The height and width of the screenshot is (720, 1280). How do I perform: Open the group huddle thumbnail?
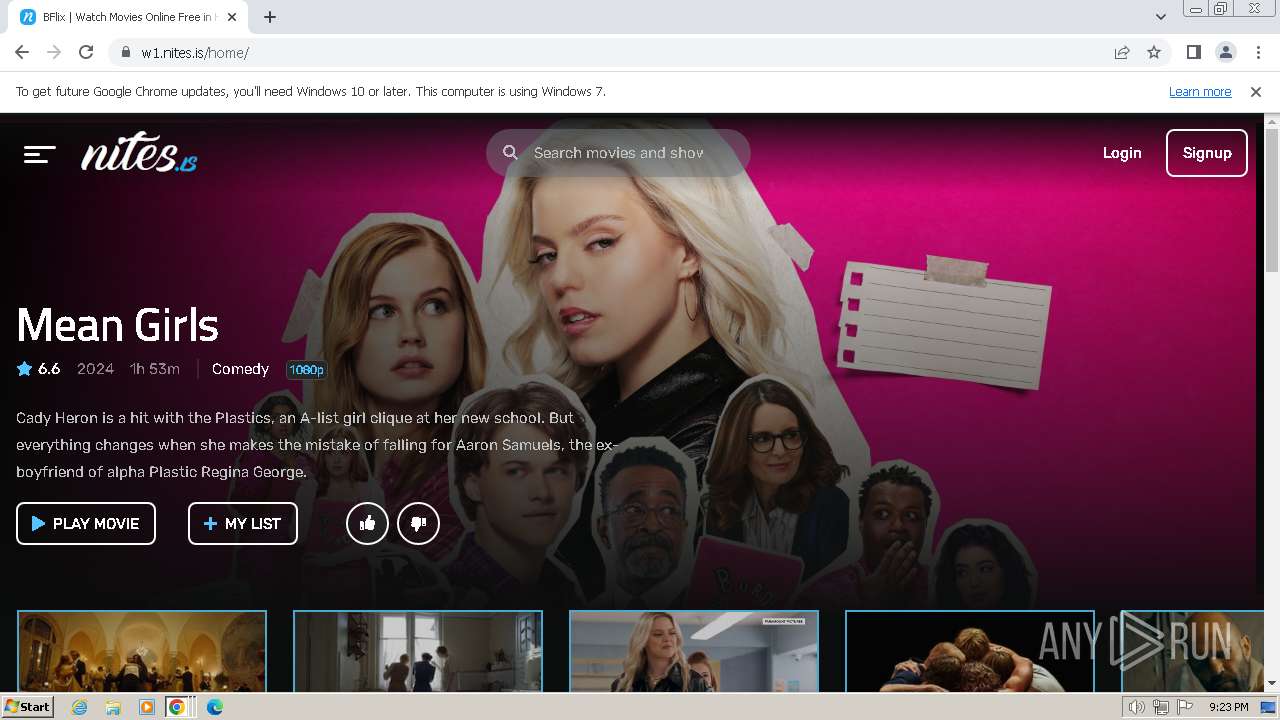pyautogui.click(x=970, y=651)
